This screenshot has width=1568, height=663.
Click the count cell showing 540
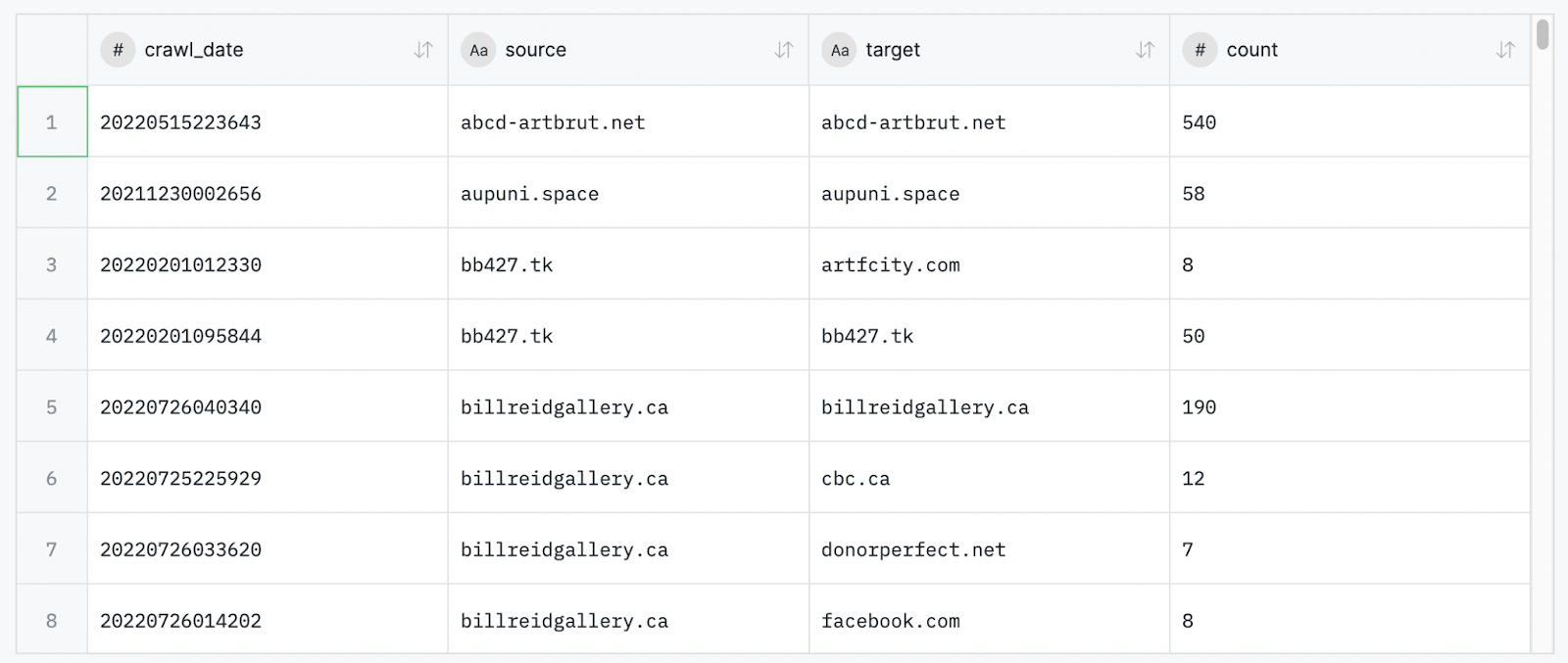(1349, 121)
